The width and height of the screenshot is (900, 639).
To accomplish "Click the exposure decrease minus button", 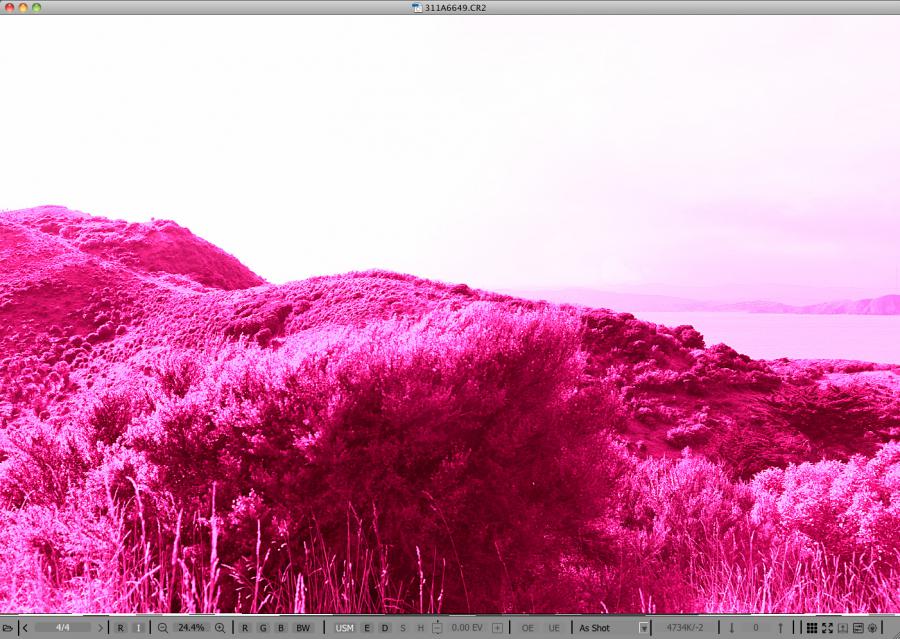I will click(436, 628).
